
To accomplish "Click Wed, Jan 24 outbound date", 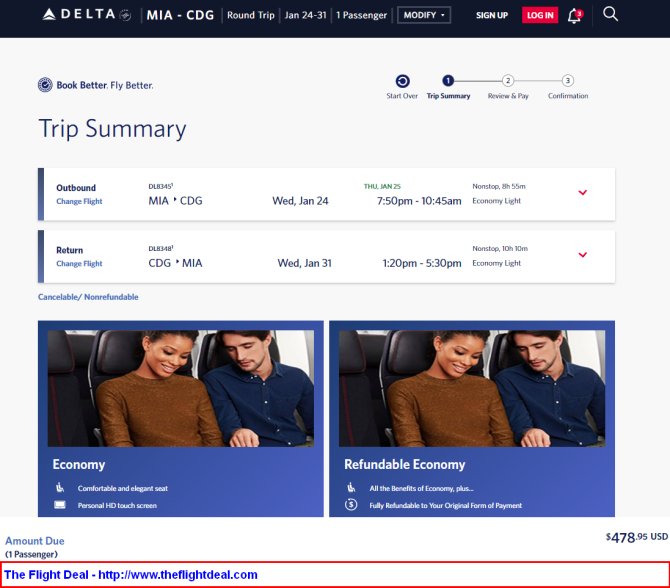I will pyautogui.click(x=300, y=201).
